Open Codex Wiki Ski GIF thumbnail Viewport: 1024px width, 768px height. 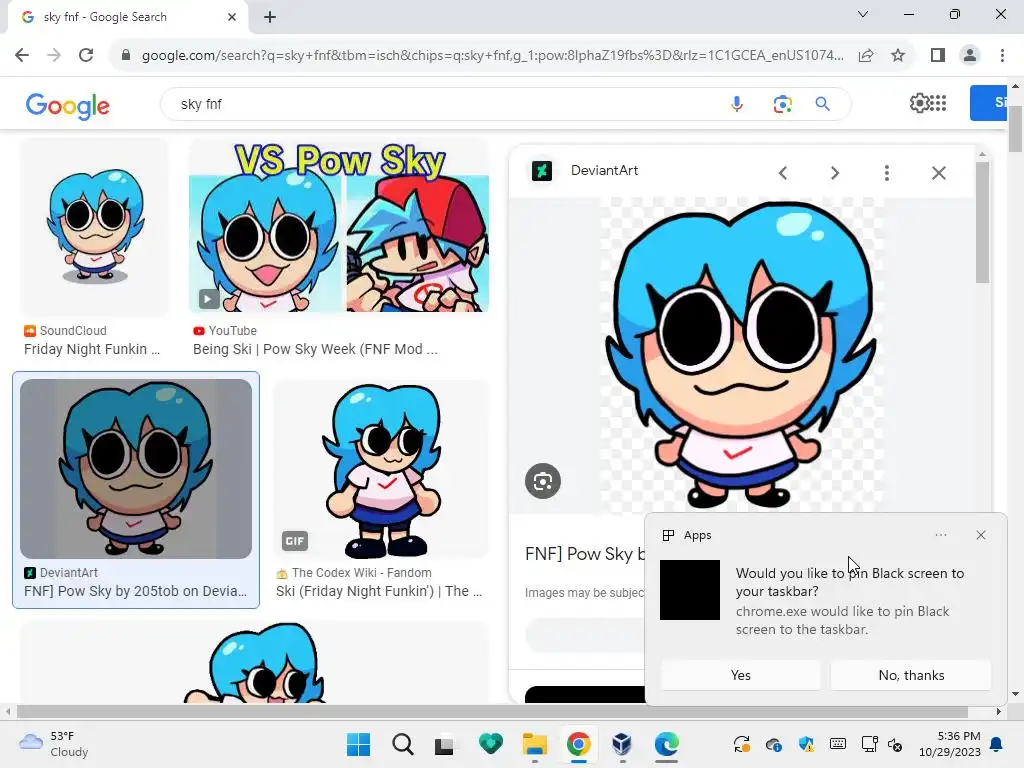tap(380, 469)
